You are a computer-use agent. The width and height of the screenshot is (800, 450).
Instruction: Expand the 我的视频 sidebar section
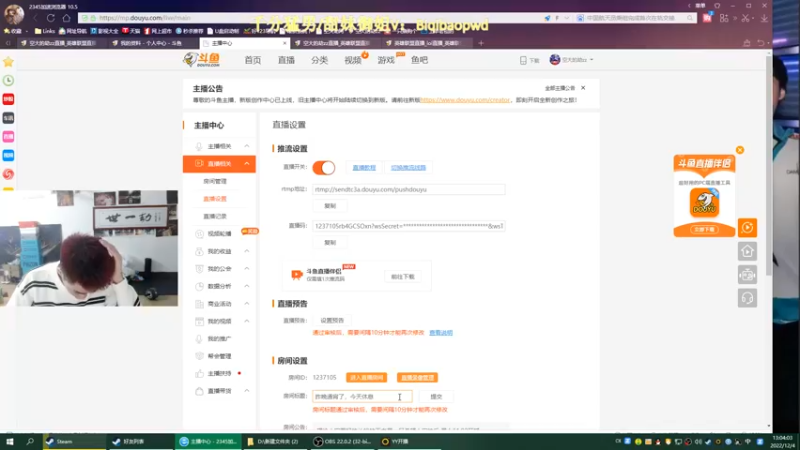pyautogui.click(x=246, y=321)
